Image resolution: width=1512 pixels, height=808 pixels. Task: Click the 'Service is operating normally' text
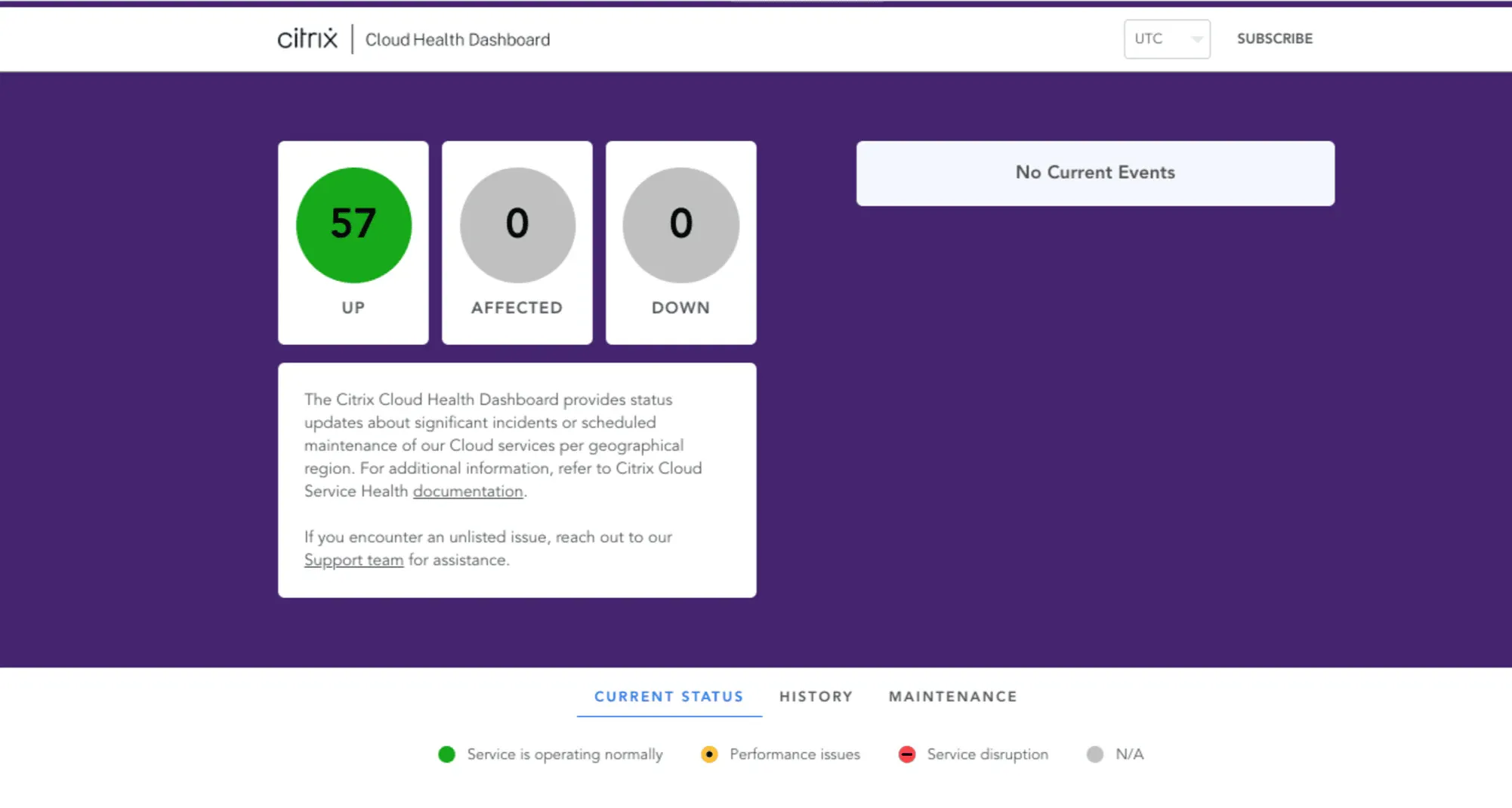(x=565, y=754)
